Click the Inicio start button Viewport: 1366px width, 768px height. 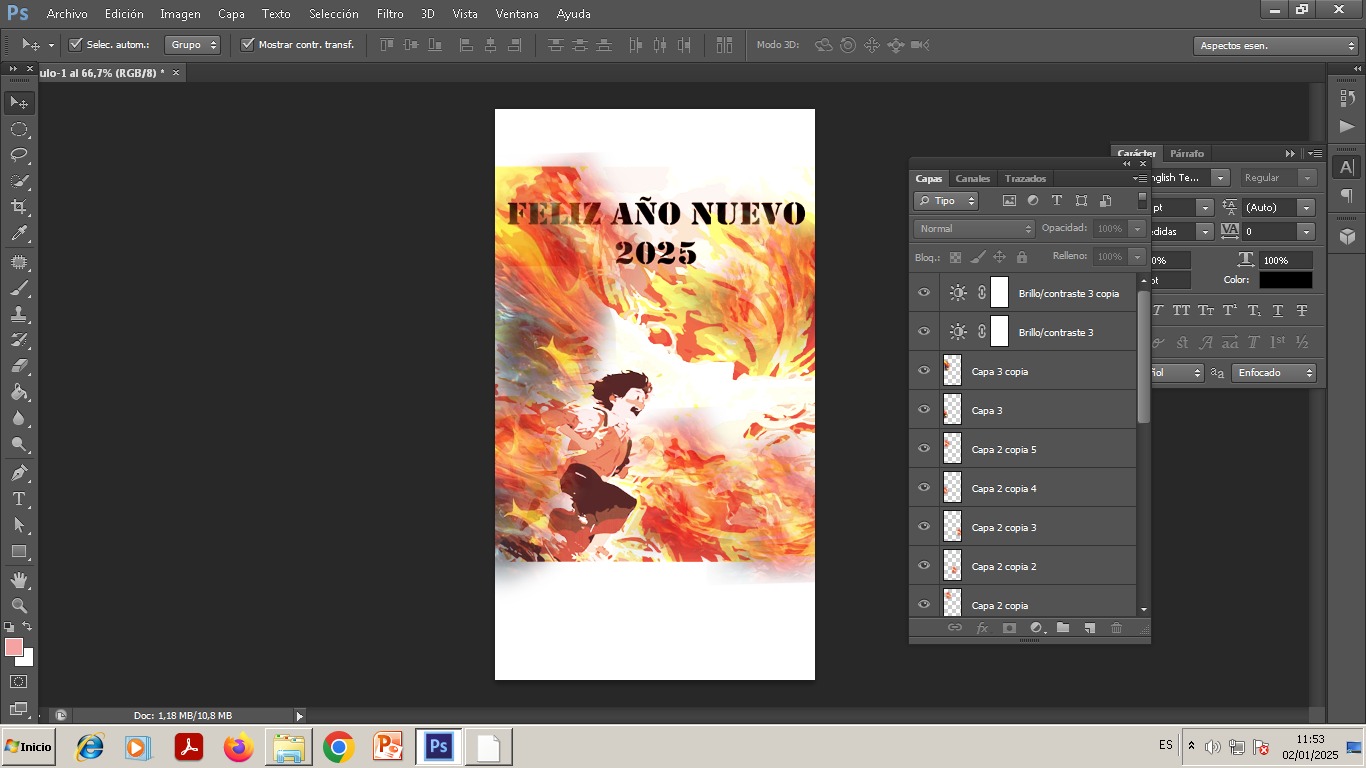pos(28,747)
